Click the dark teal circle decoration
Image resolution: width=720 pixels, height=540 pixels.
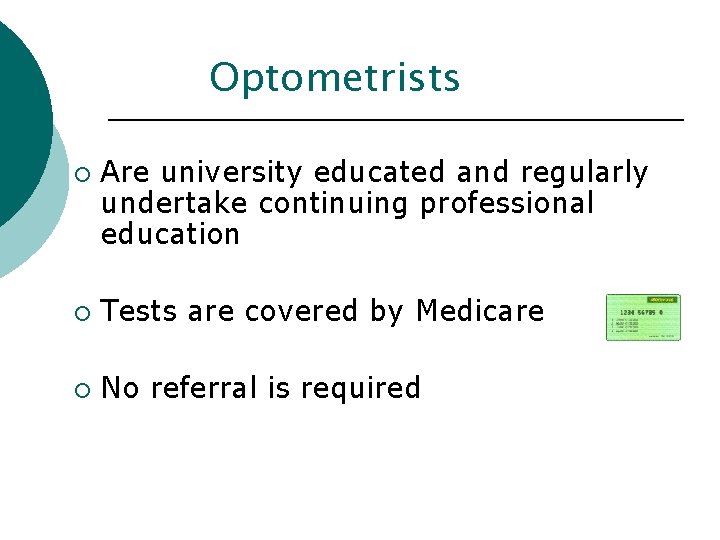click(20, 110)
